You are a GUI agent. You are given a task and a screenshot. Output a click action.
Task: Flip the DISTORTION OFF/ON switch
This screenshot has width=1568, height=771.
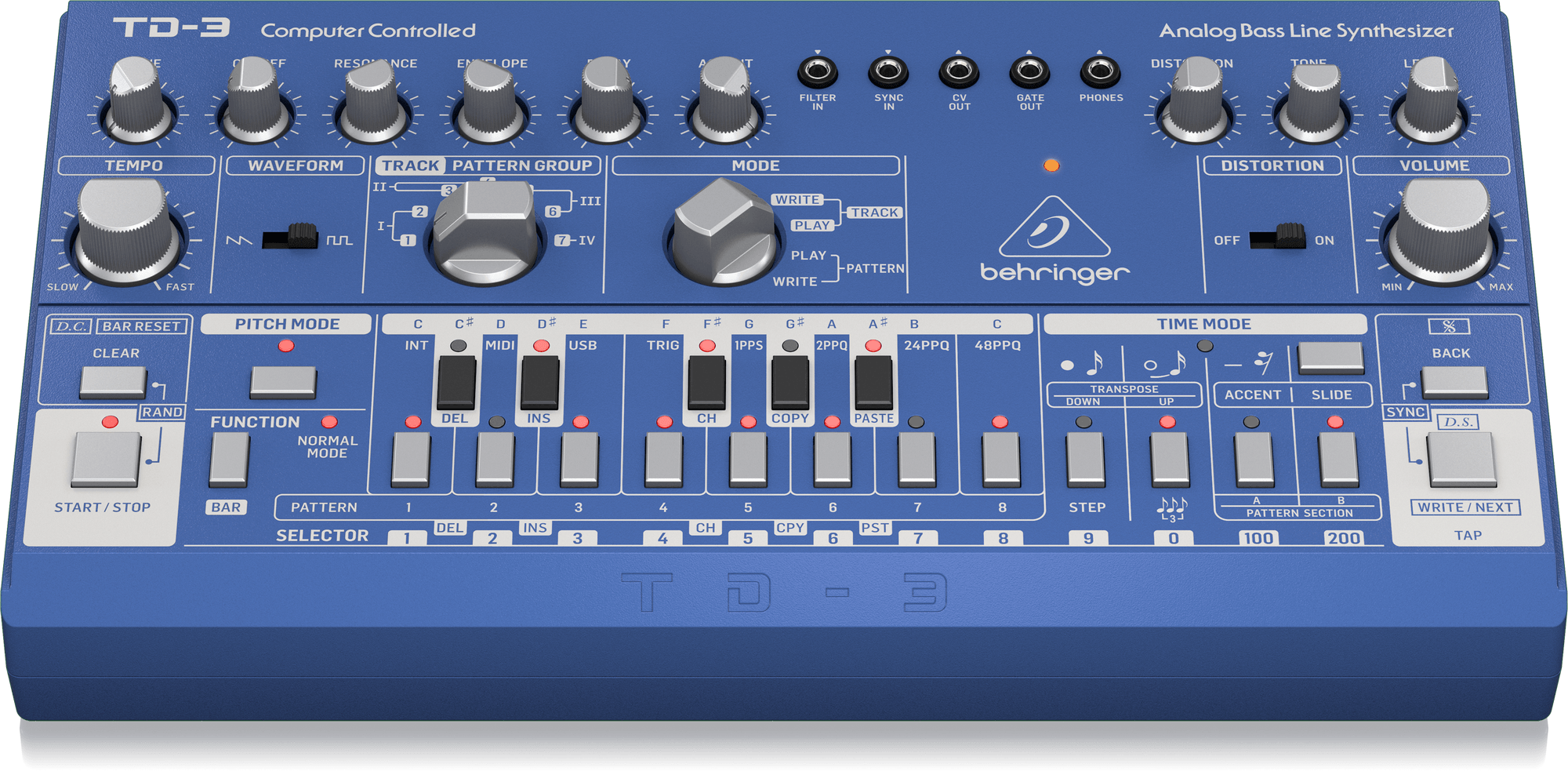(1278, 237)
